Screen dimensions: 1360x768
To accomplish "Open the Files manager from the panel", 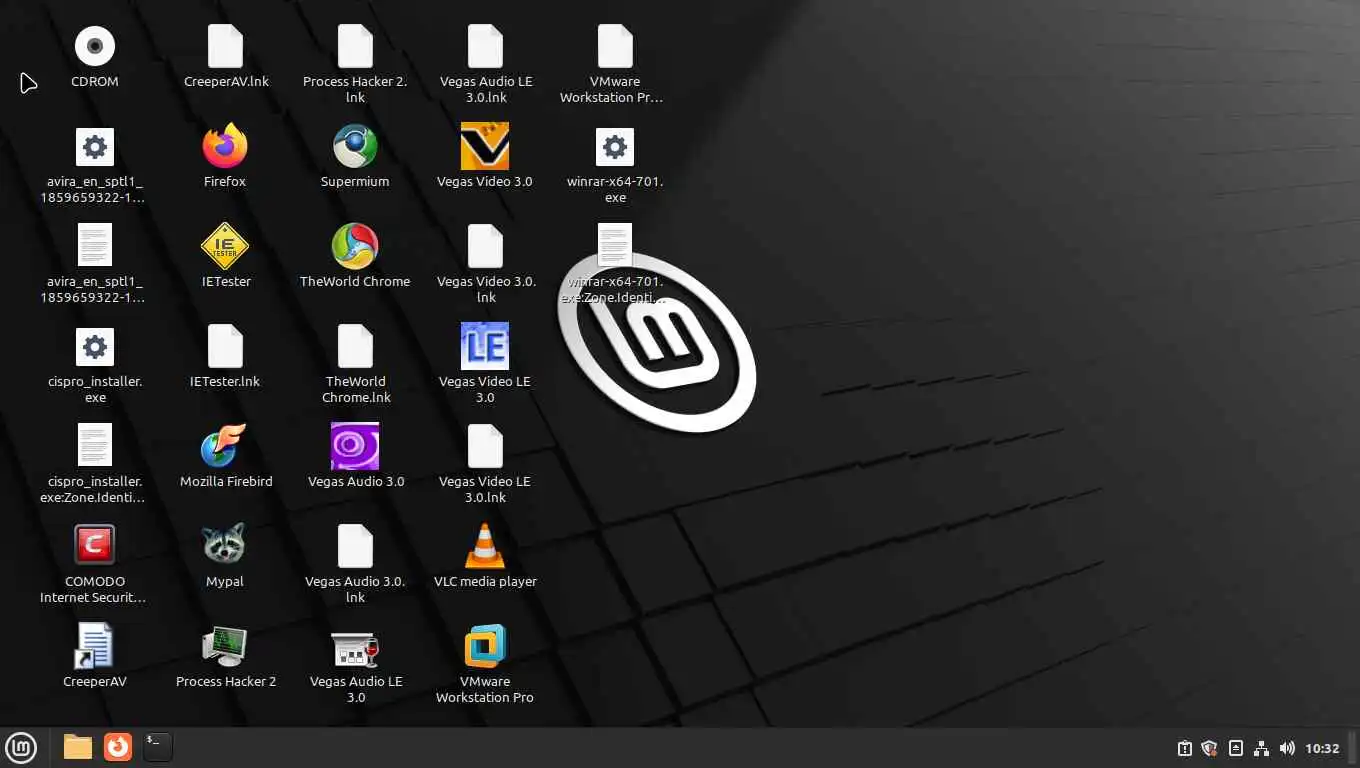I will click(x=77, y=747).
